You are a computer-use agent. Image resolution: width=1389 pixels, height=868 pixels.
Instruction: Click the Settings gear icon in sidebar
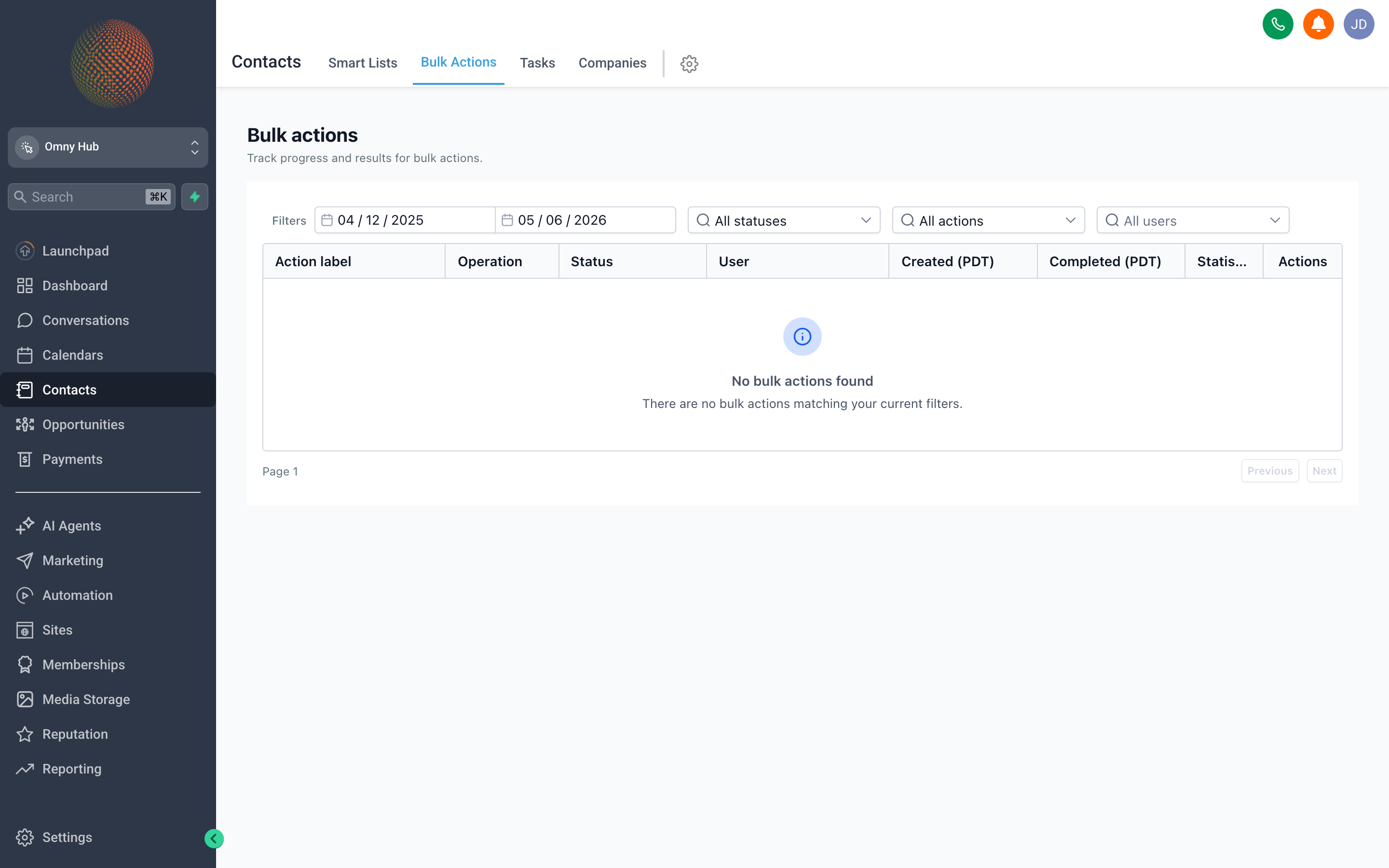coord(25,838)
